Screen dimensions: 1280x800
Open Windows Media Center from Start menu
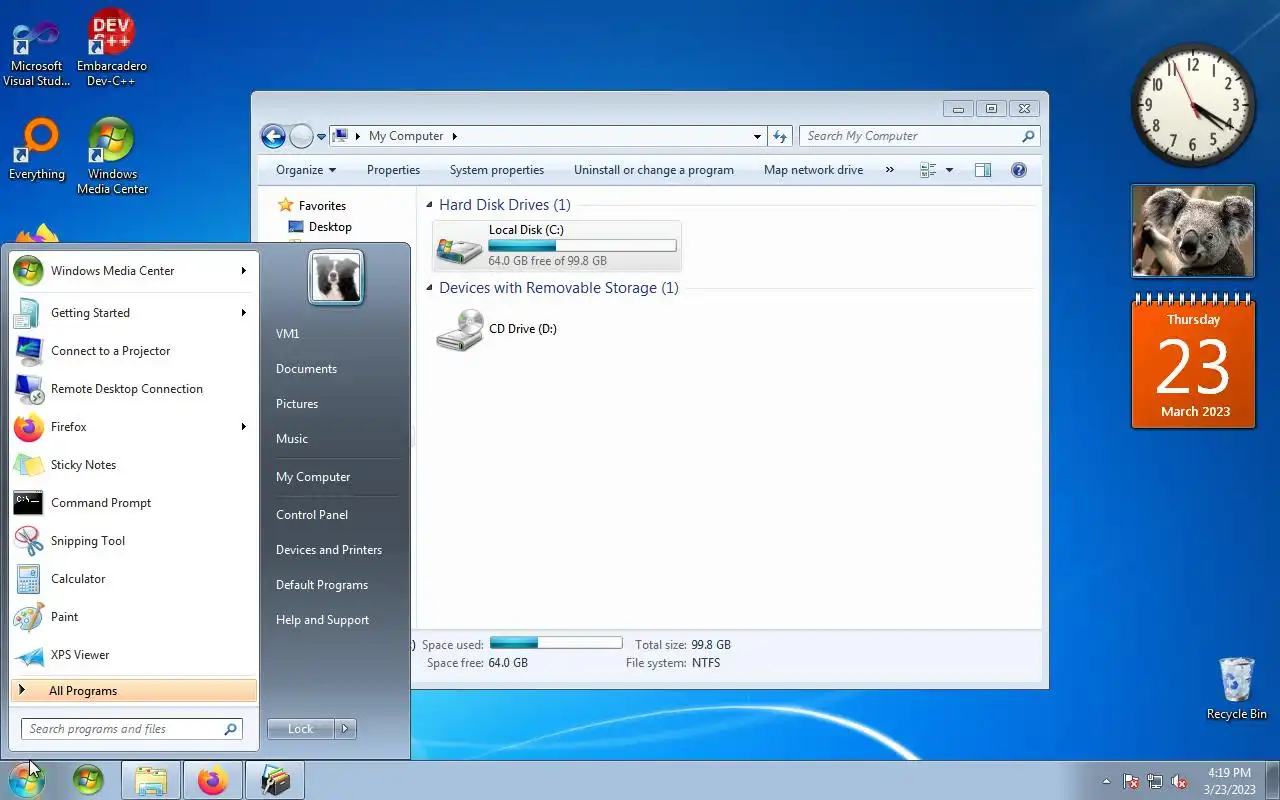133,271
